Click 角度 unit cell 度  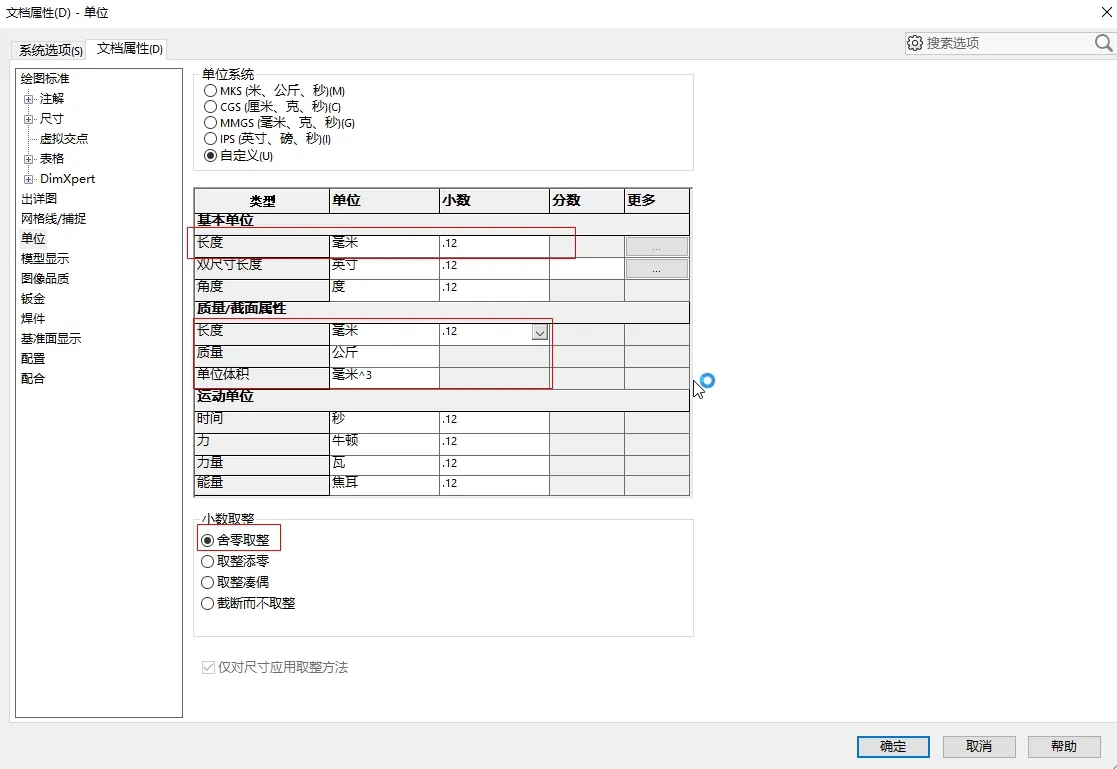[384, 290]
